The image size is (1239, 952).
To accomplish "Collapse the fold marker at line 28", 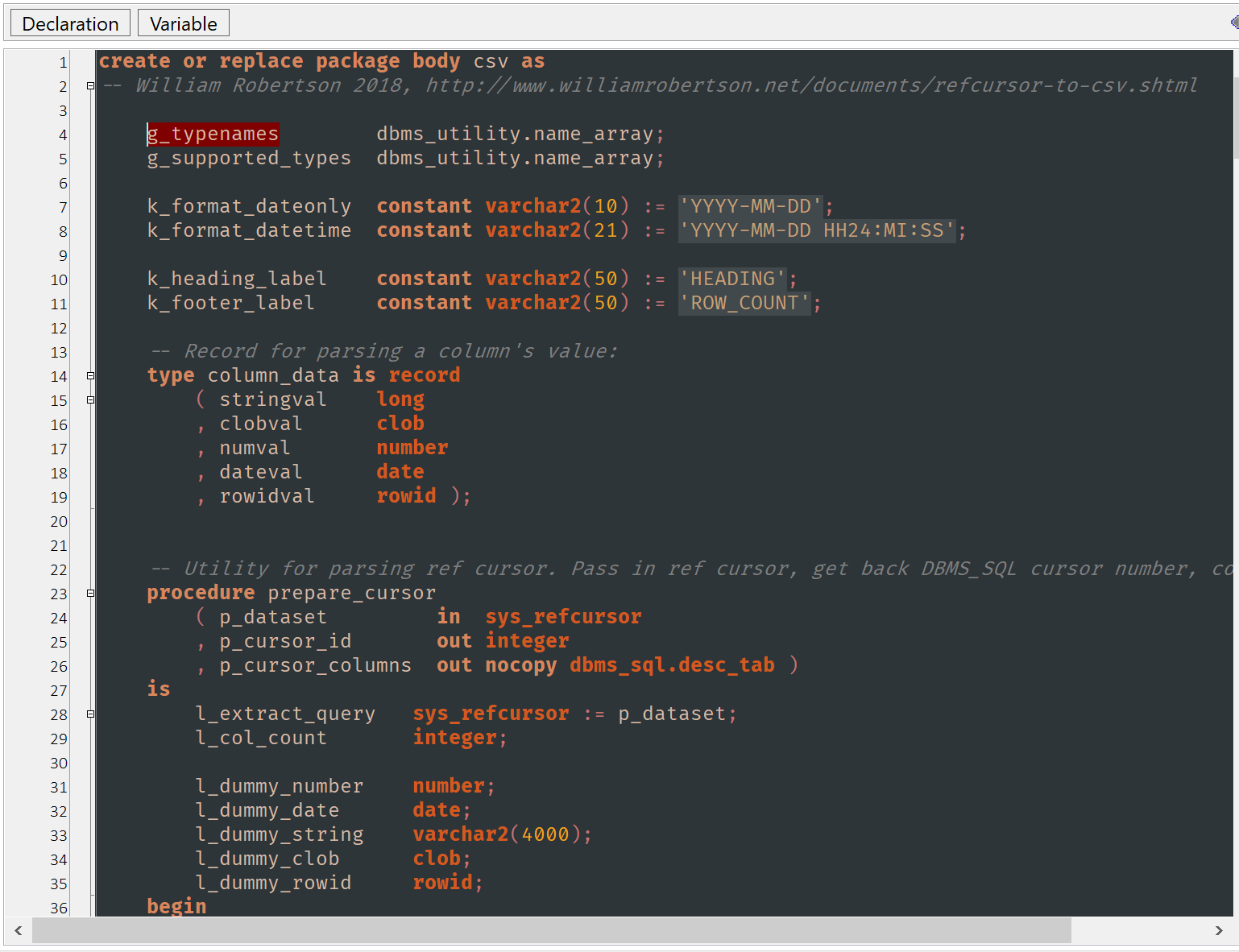I will 90,714.
